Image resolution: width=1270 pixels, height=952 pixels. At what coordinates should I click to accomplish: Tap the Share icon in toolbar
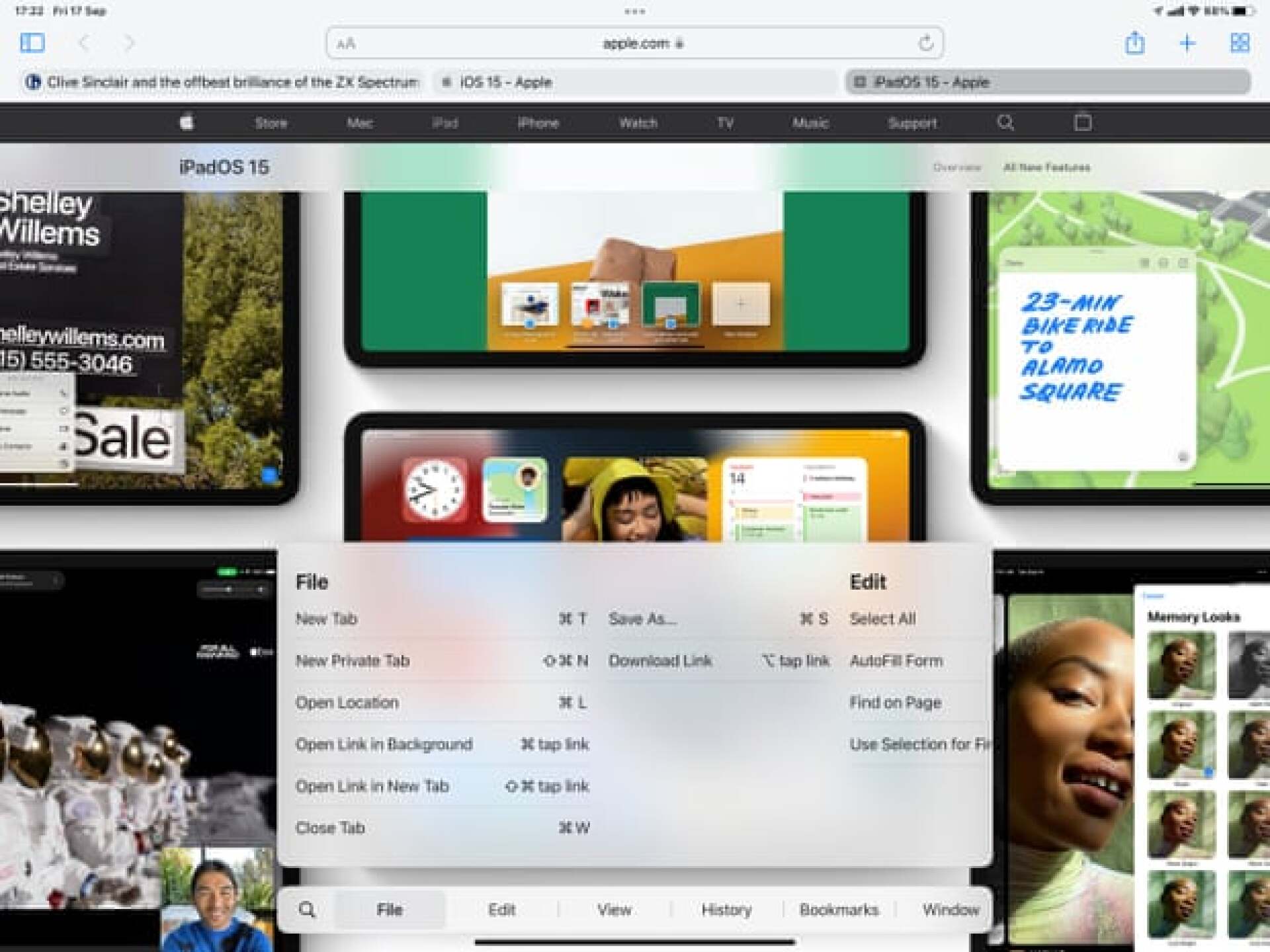point(1134,43)
